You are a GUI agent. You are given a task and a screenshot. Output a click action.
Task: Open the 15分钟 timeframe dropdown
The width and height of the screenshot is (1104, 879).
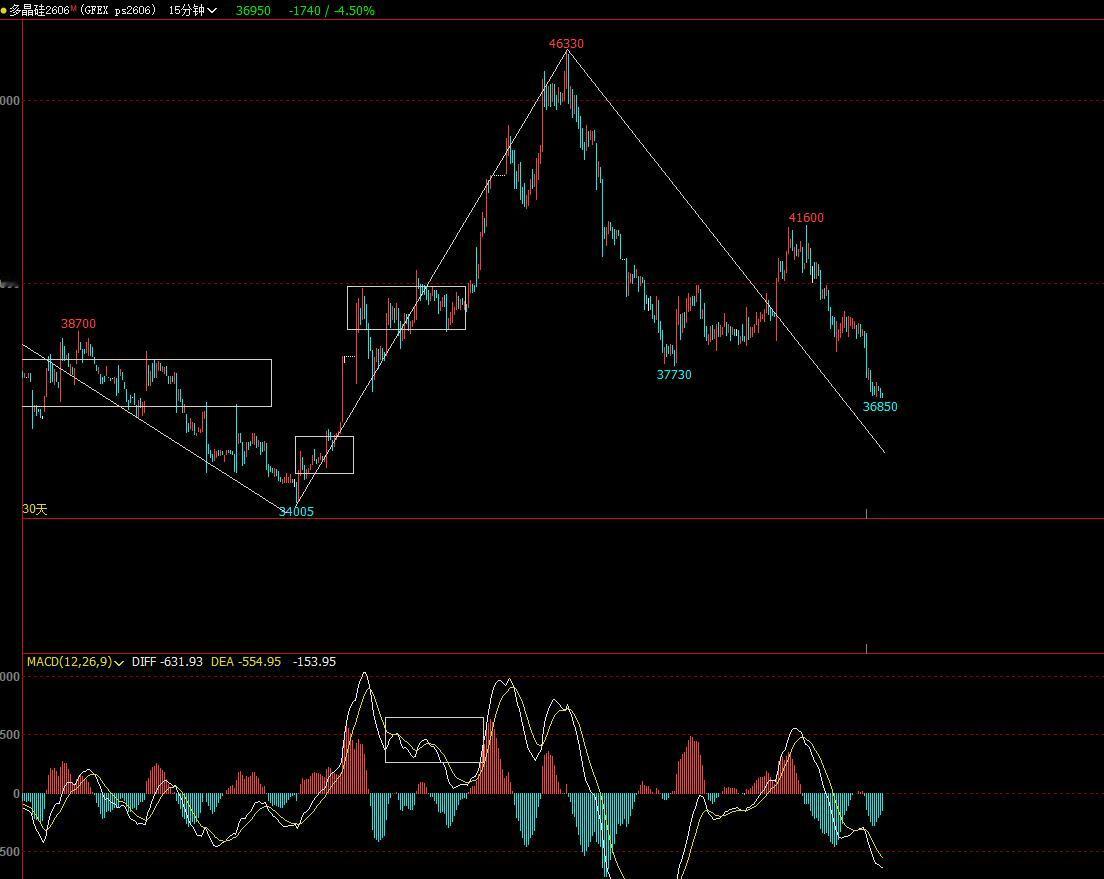192,11
